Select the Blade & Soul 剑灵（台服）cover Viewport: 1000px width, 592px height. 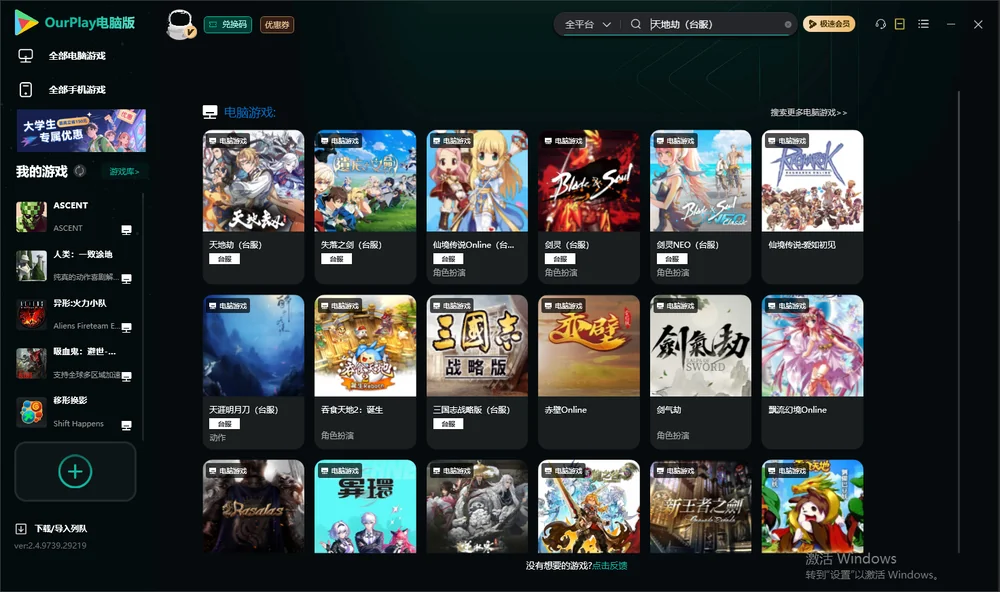pos(589,181)
